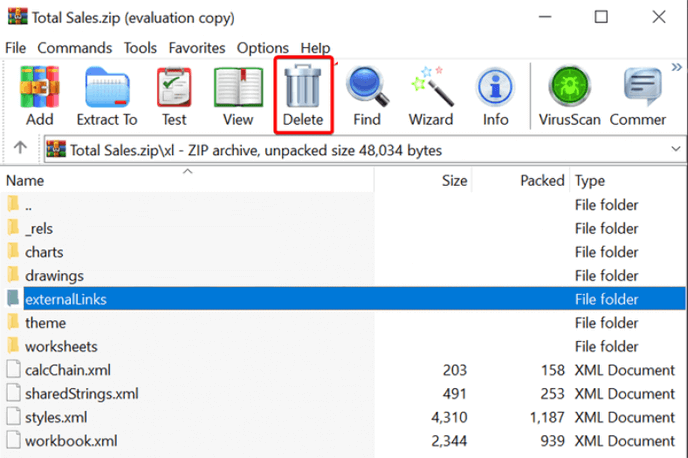Open the Comment tool
Screen dimensions: 688x458
pos(638,96)
